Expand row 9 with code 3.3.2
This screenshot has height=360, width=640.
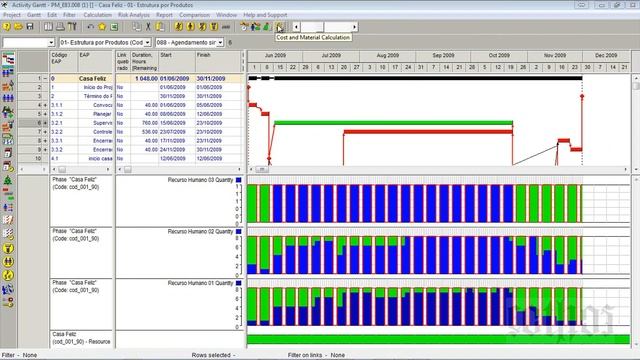click(x=45, y=150)
